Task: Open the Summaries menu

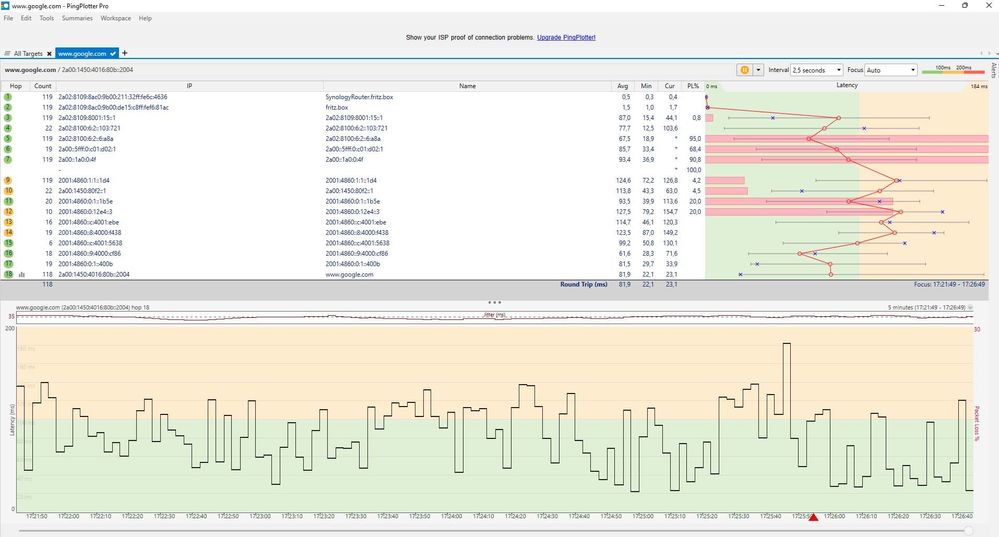Action: point(77,18)
